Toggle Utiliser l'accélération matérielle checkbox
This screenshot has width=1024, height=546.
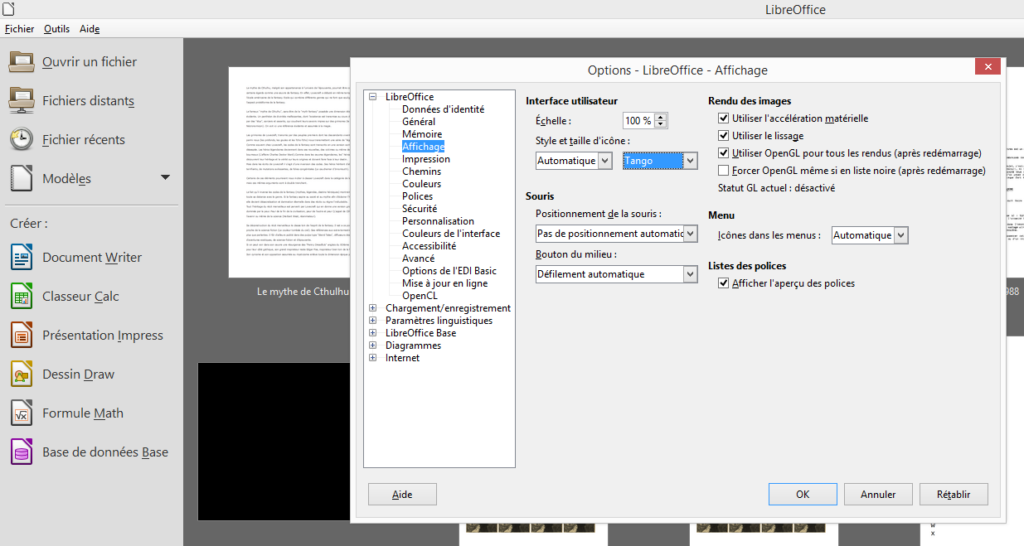(x=723, y=118)
